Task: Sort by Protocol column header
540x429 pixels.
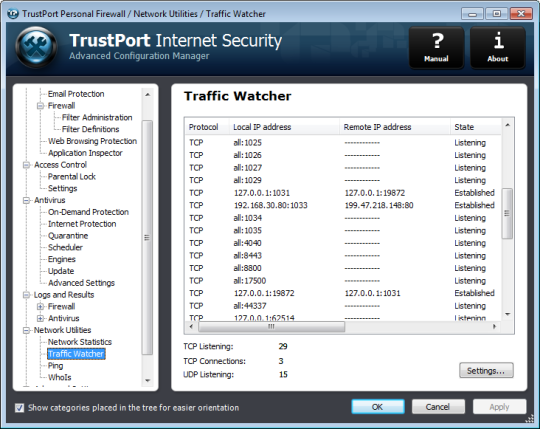Action: pyautogui.click(x=207, y=127)
